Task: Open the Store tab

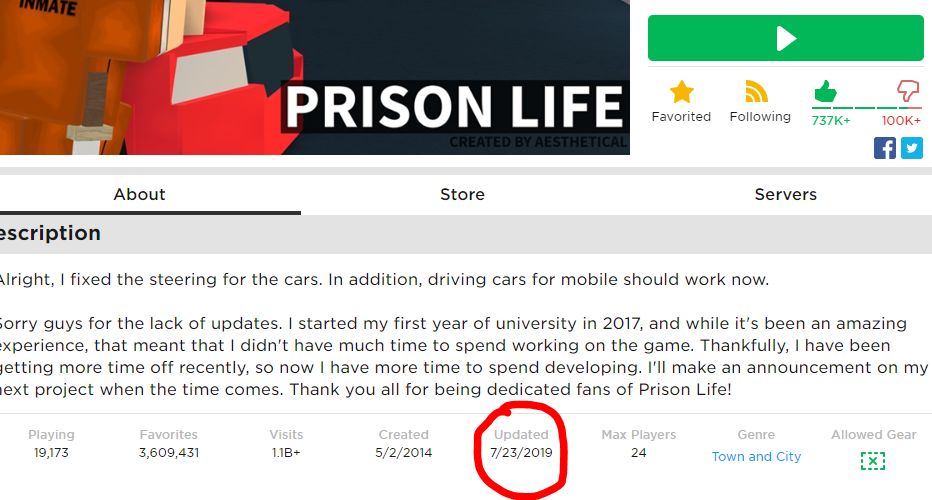Action: click(x=462, y=194)
